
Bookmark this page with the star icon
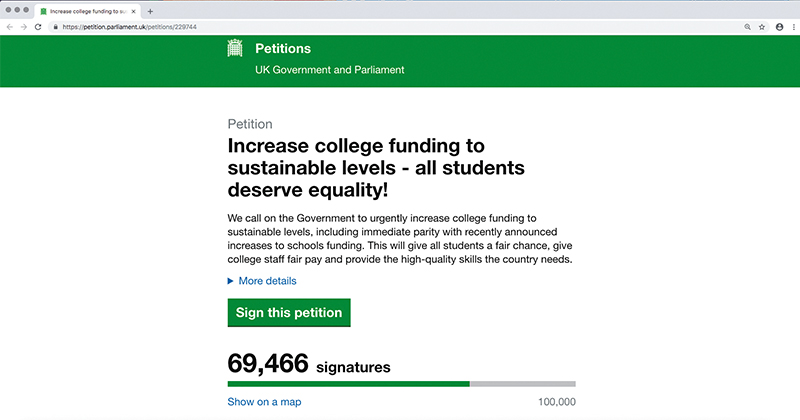point(762,27)
